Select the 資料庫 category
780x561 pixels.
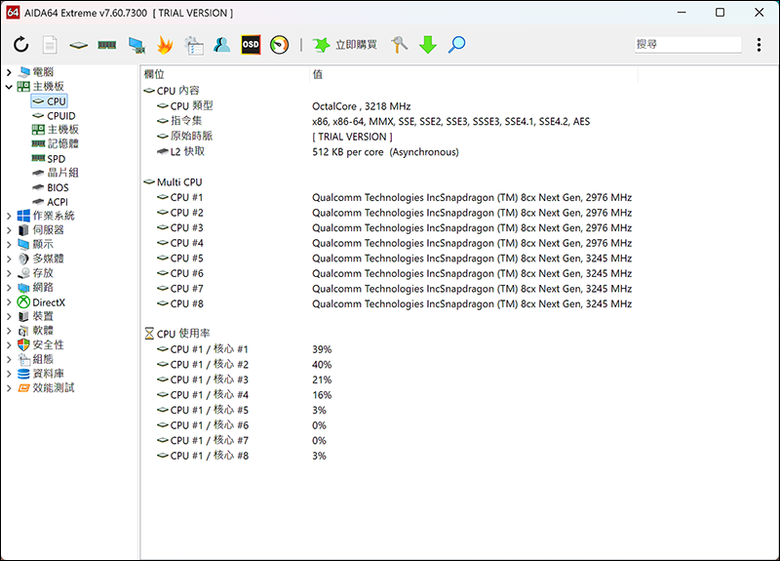pos(40,374)
